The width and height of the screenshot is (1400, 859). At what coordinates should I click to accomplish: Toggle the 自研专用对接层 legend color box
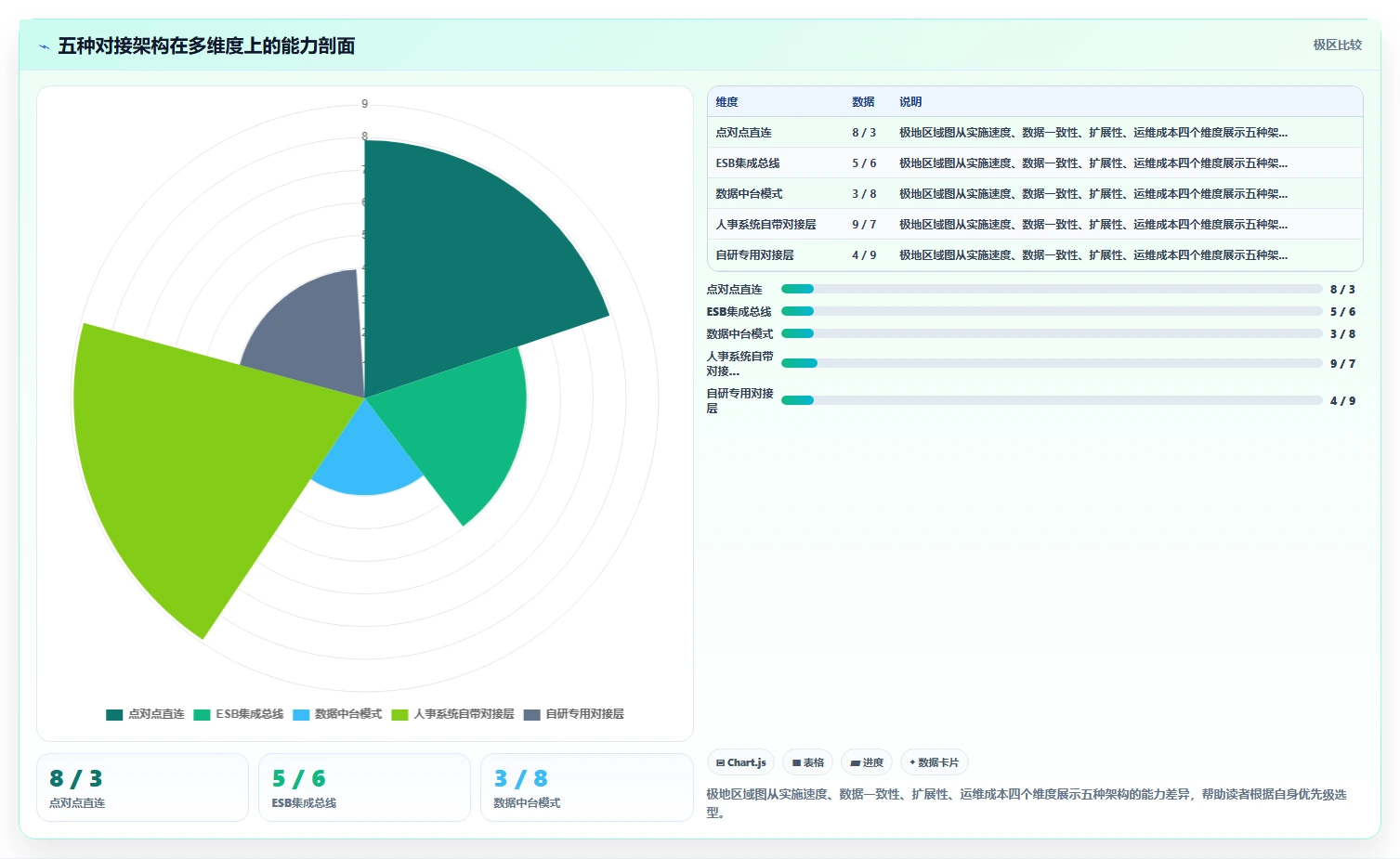532,714
